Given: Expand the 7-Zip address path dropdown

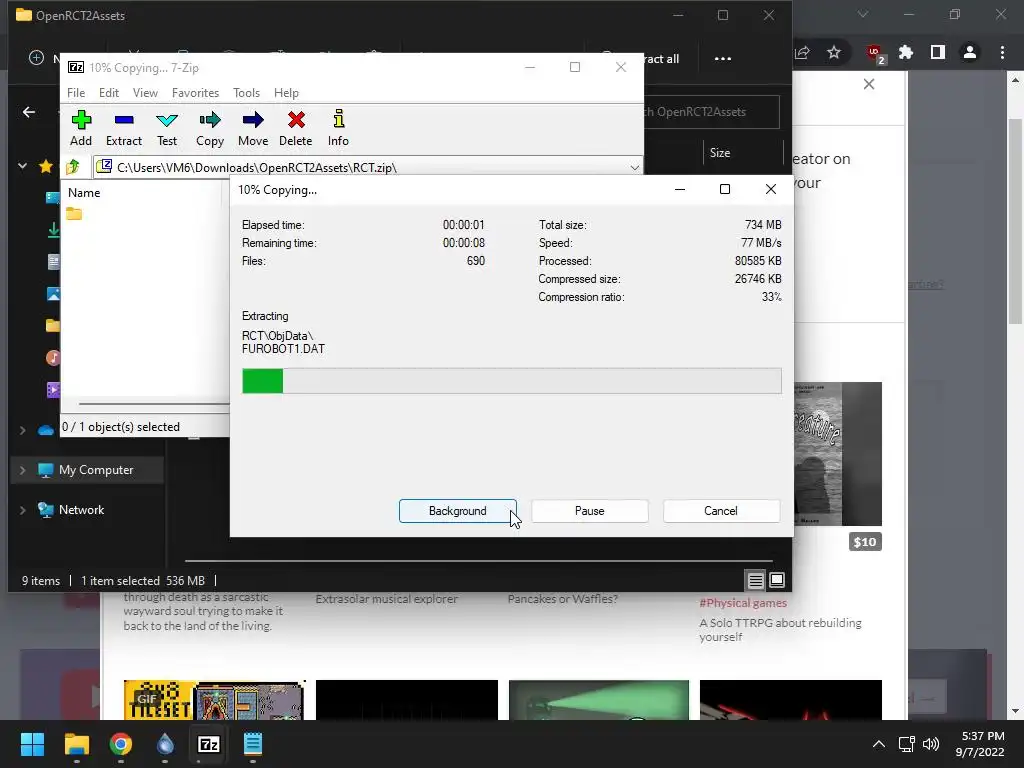Looking at the screenshot, I should pos(634,167).
